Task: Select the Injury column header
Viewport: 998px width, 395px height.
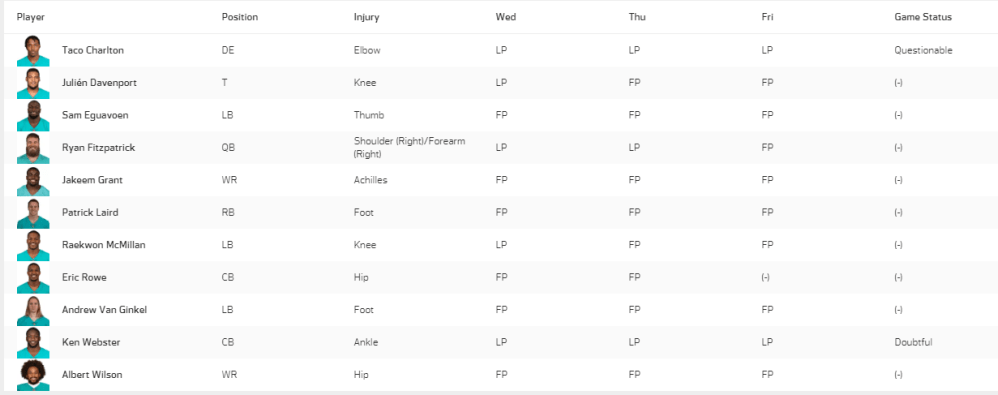Action: 367,17
